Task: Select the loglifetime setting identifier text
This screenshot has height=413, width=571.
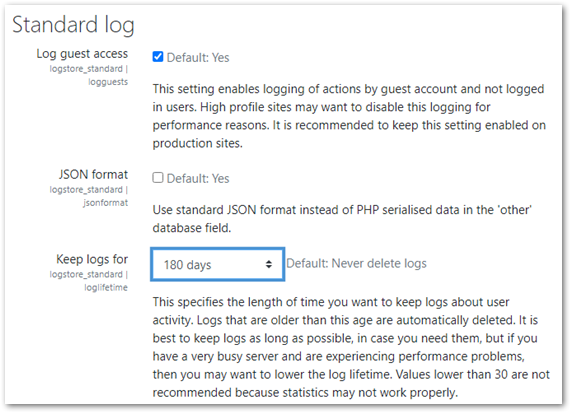Action: coord(106,288)
